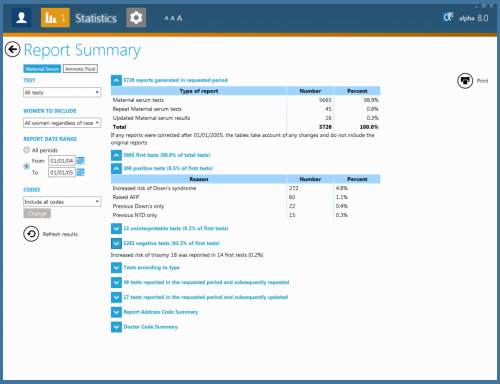Image resolution: width=500 pixels, height=384 pixels.
Task: Click the 'Doctor Code Summary' heading link
Action: [151, 327]
